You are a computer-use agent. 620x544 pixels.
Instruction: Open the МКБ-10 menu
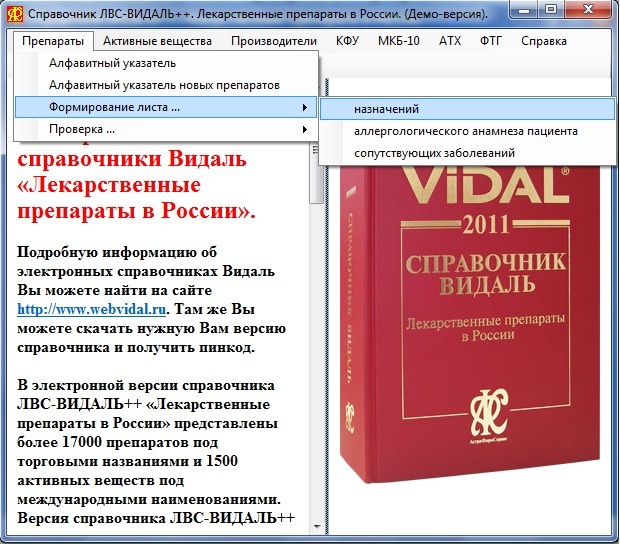pyautogui.click(x=399, y=41)
